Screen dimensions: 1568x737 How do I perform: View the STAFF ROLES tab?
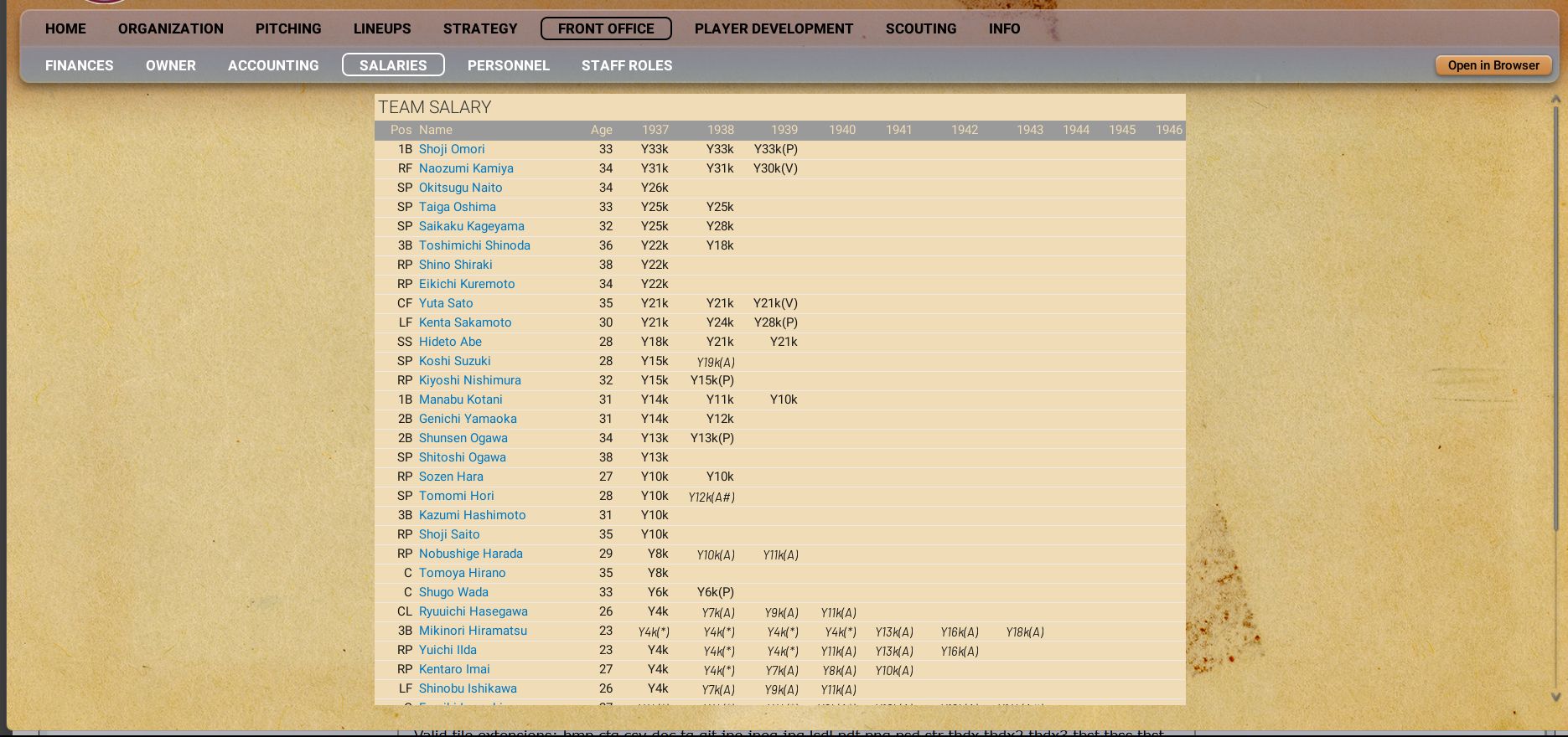(627, 65)
